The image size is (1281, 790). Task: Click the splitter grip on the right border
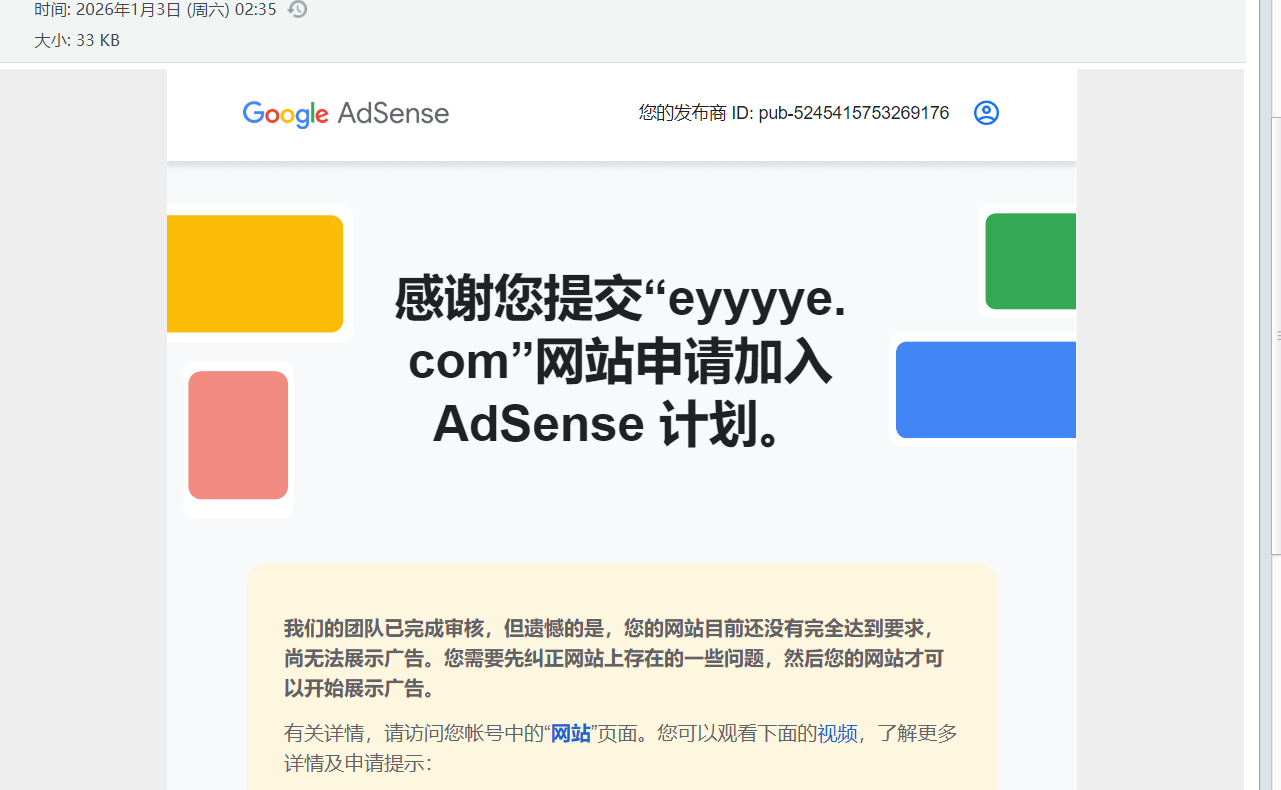click(1278, 336)
